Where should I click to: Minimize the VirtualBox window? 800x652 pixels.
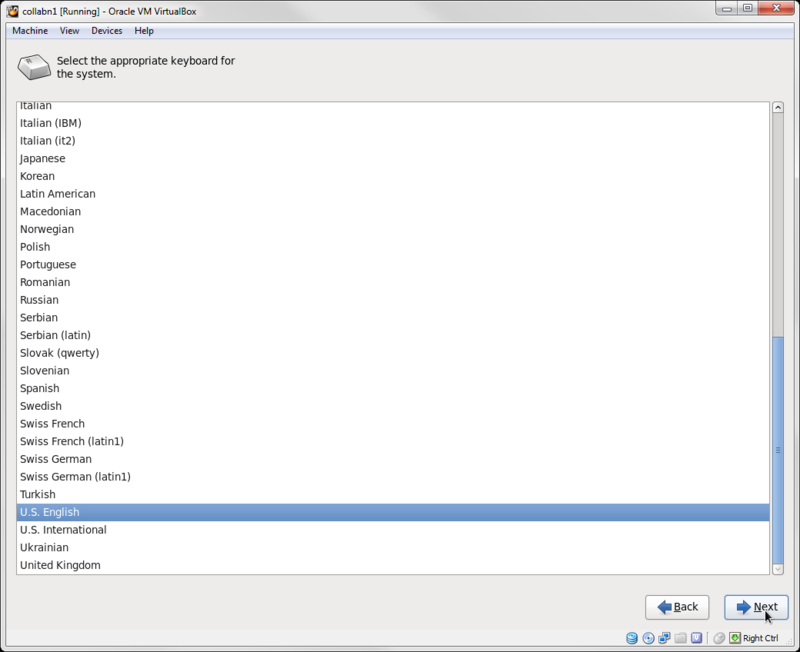[x=727, y=8]
